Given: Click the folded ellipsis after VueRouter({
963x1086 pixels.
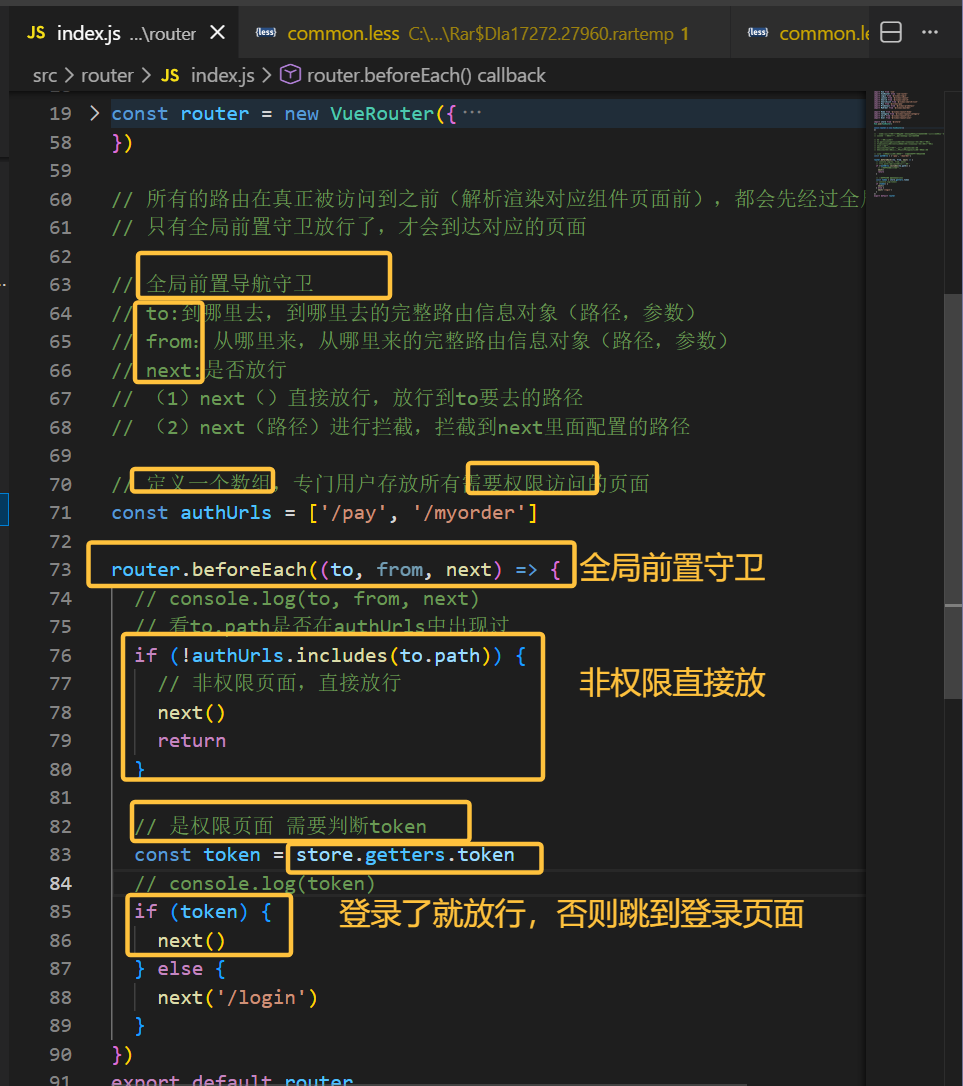Looking at the screenshot, I should [x=472, y=112].
